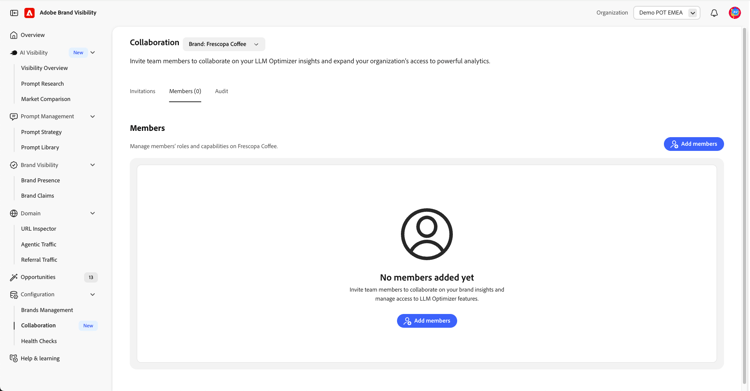The width and height of the screenshot is (750, 391).
Task: Open Opportunities in sidebar
Action: coord(38,277)
